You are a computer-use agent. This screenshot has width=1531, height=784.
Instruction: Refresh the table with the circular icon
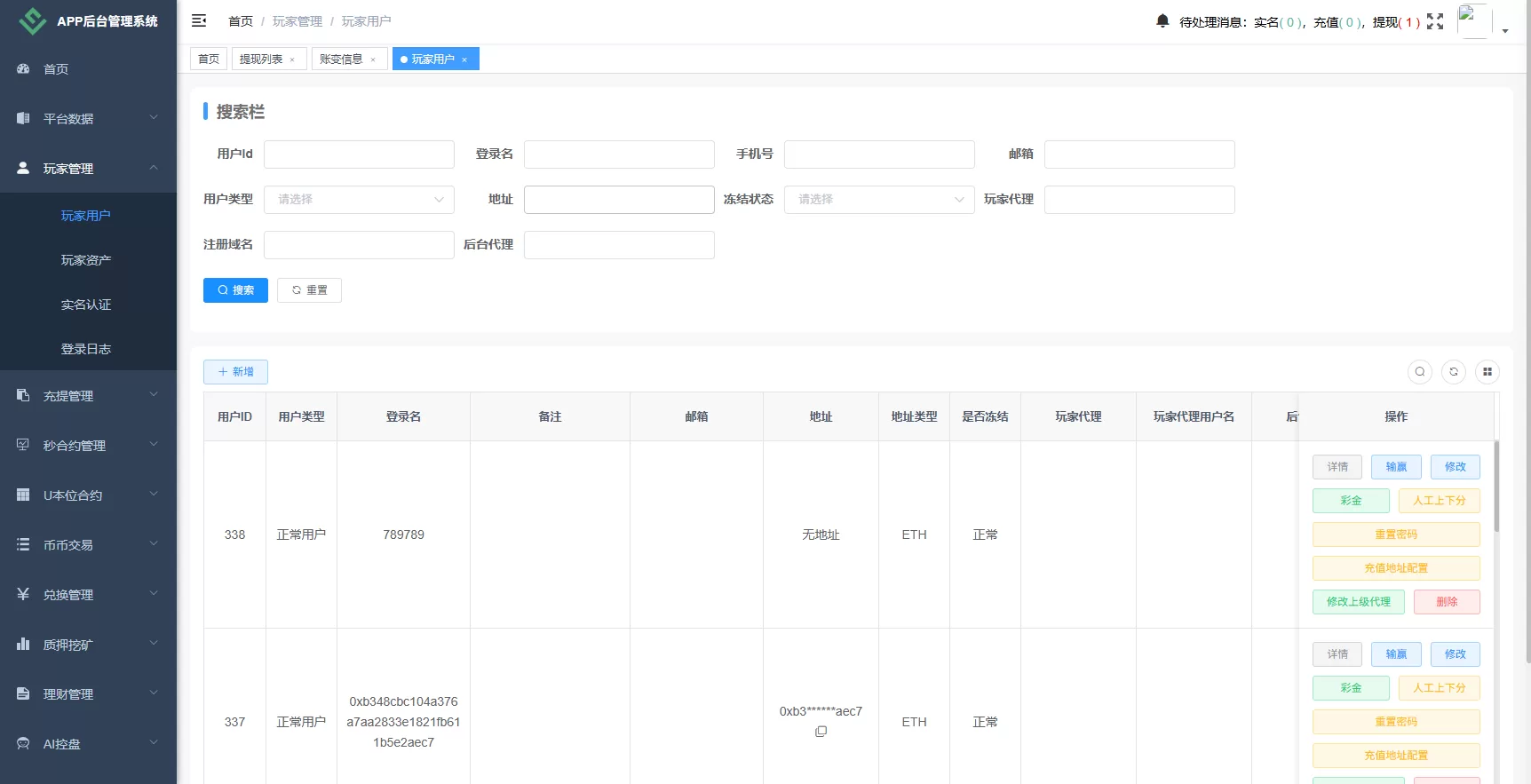[x=1454, y=372]
